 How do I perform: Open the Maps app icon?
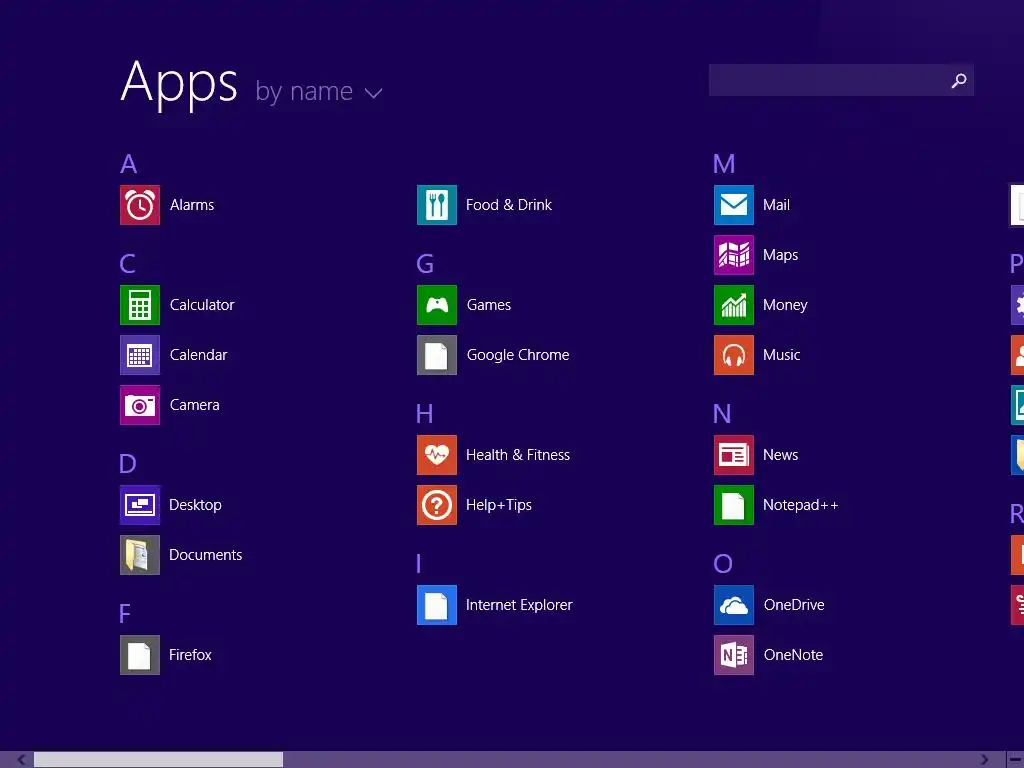pyautogui.click(x=734, y=255)
